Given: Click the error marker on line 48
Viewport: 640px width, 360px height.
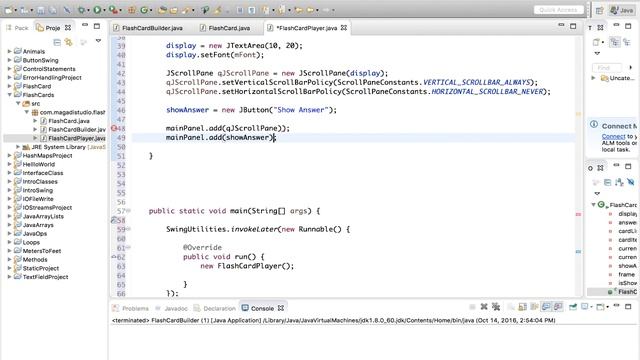Looking at the screenshot, I should pos(114,128).
